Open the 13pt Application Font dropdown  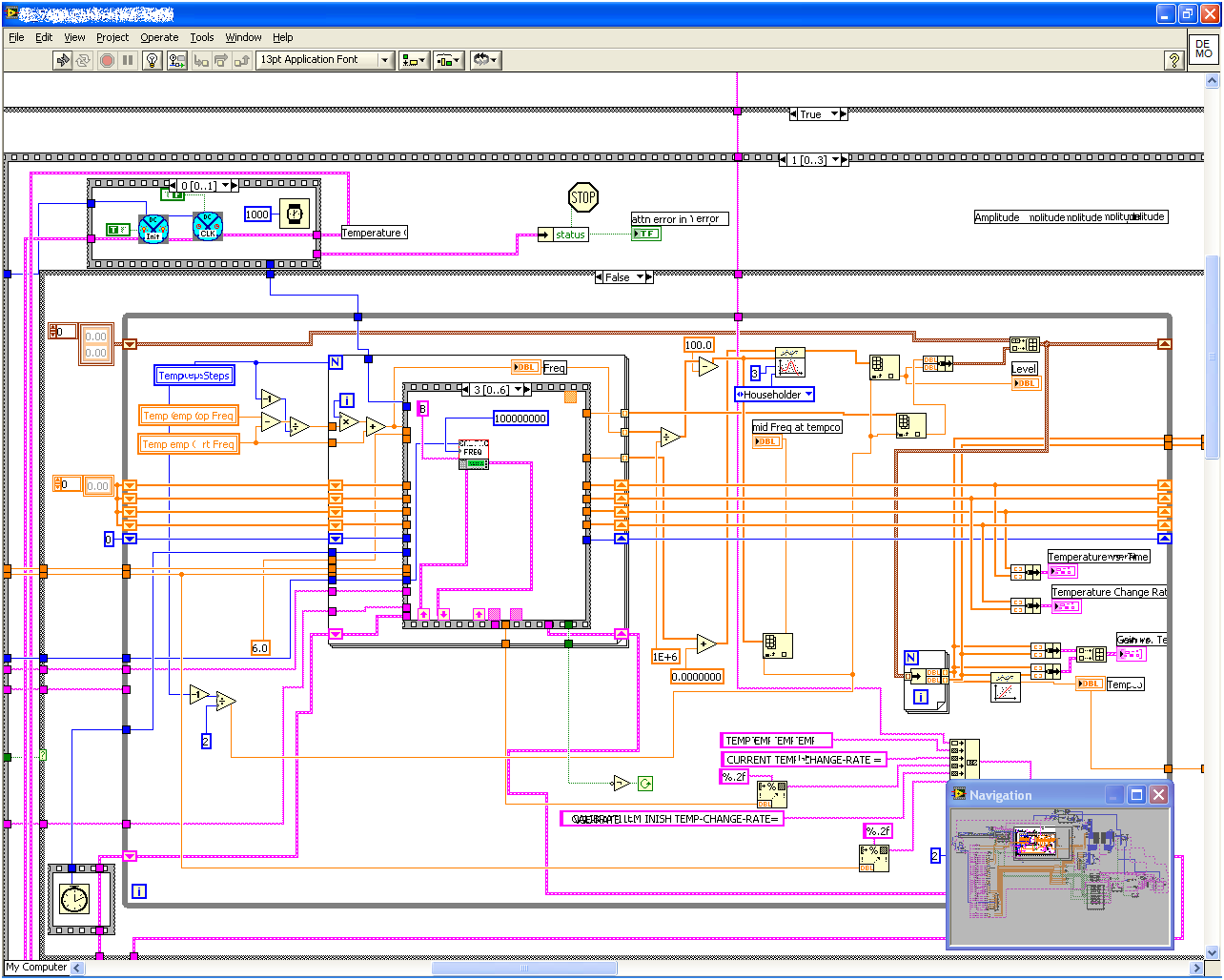click(x=325, y=60)
